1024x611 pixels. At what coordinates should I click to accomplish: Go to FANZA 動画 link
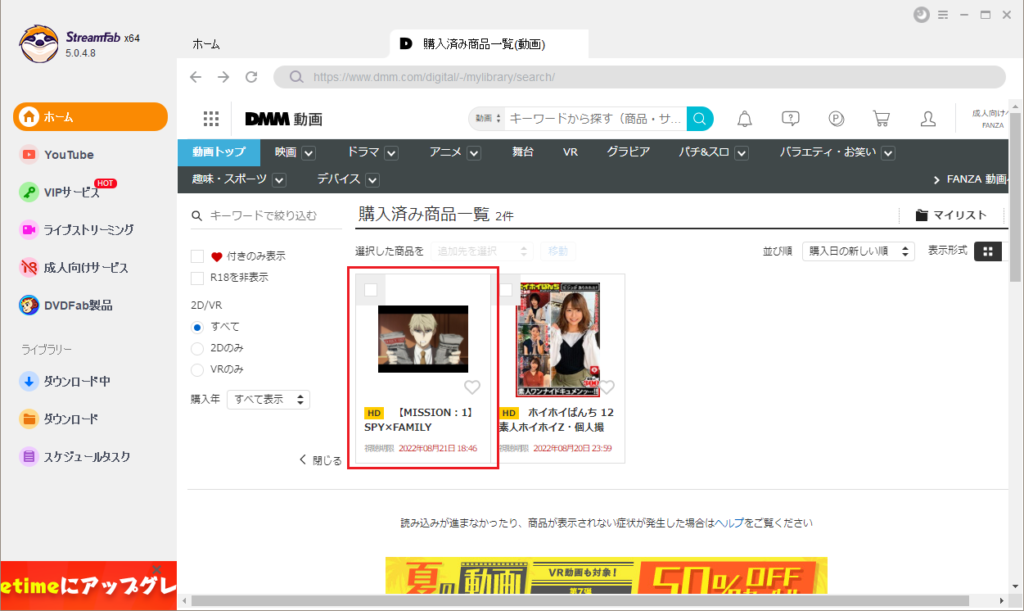971,180
